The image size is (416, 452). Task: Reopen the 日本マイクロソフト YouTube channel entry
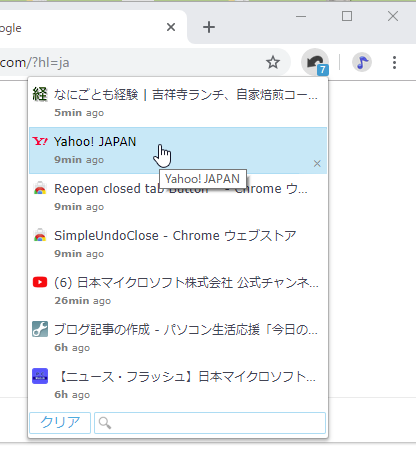(x=178, y=291)
